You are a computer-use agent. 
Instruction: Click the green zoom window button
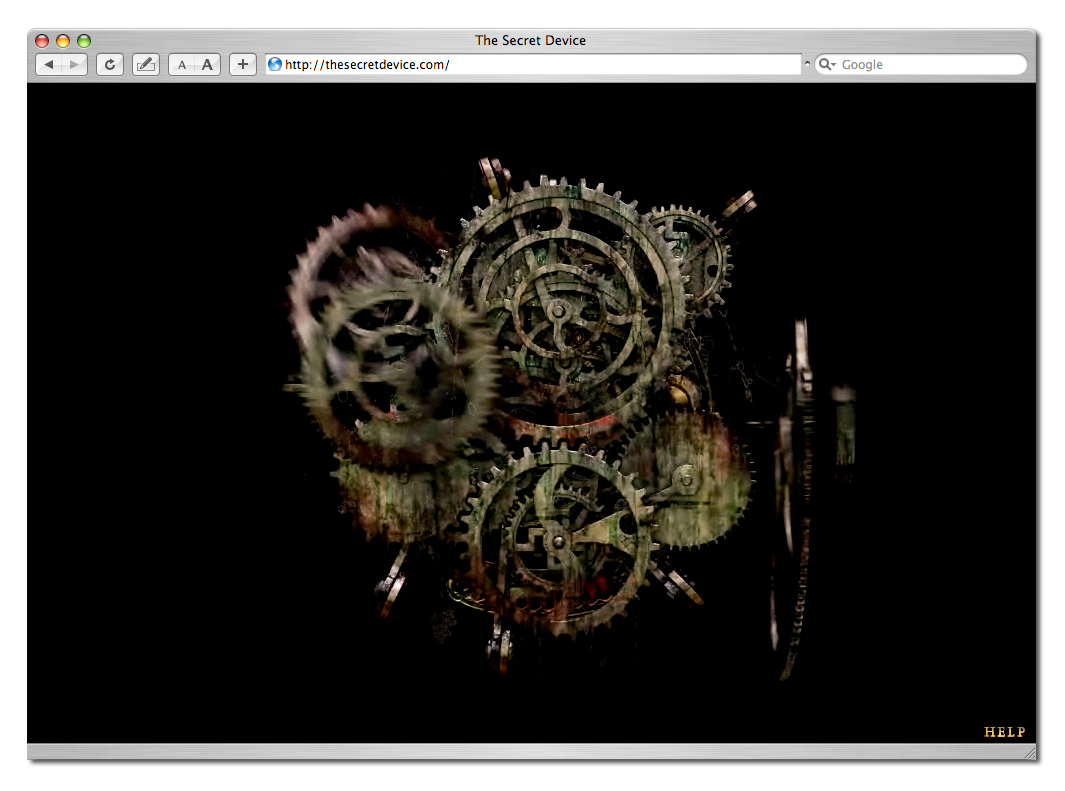(x=84, y=41)
